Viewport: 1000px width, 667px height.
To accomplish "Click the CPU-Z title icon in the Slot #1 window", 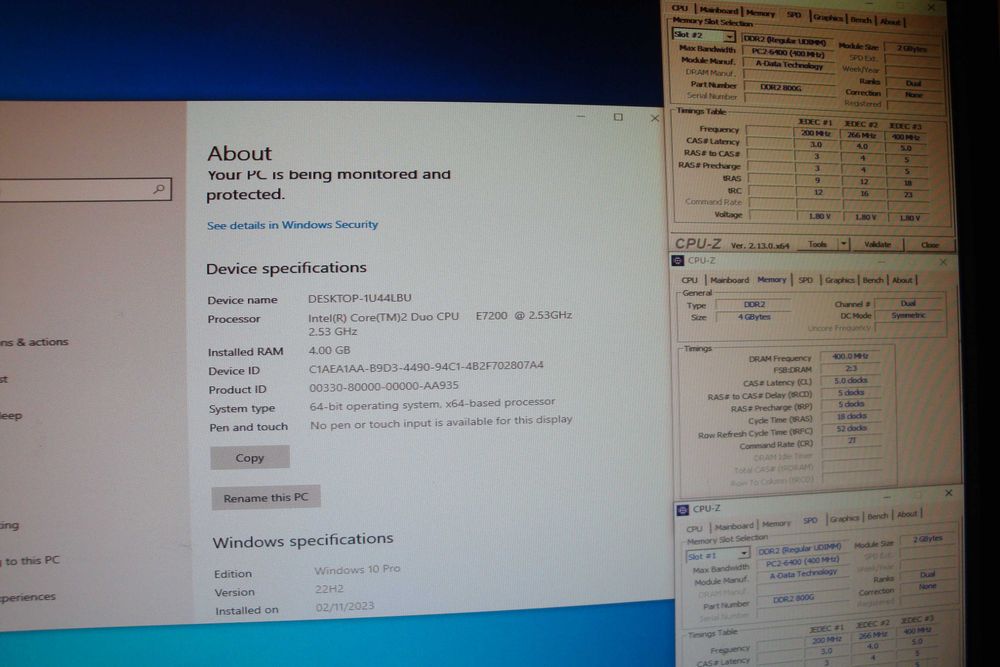I will point(683,509).
